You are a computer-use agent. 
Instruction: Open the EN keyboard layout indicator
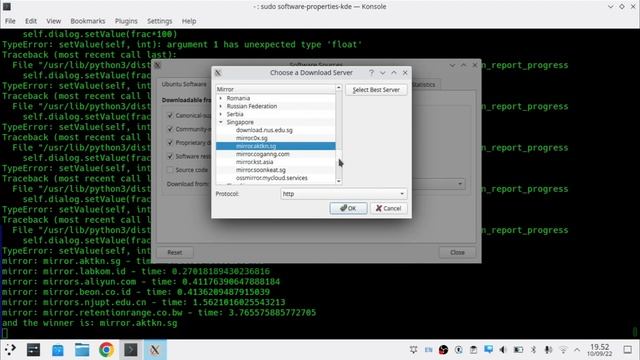coord(428,350)
